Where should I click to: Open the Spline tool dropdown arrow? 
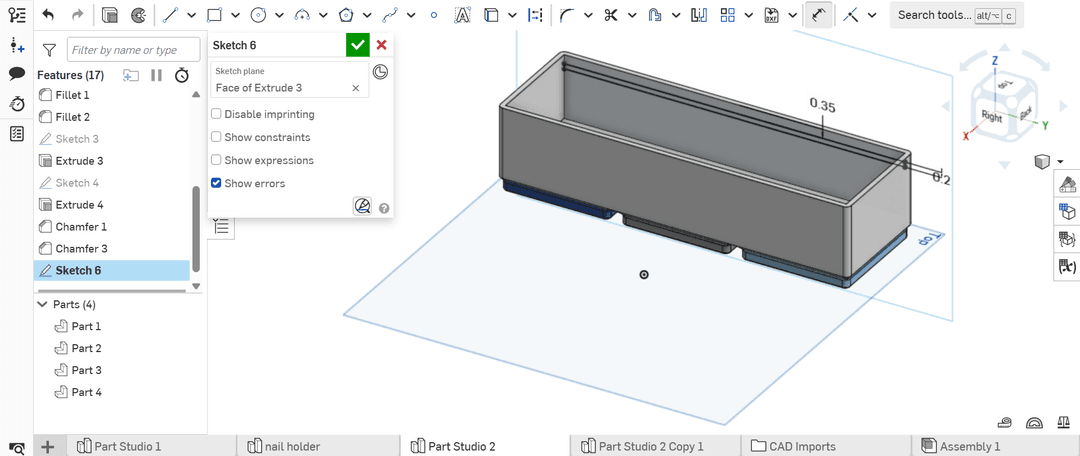412,15
